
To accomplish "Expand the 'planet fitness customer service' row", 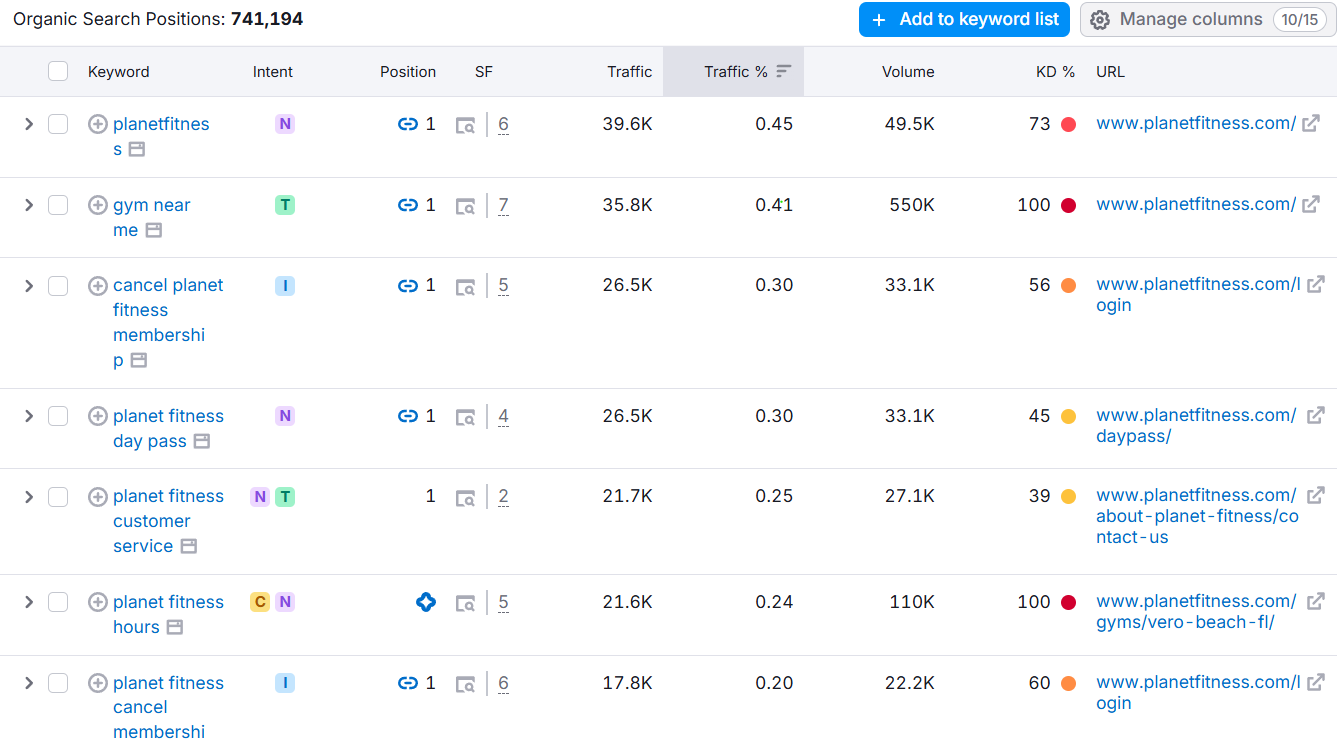I will point(29,497).
